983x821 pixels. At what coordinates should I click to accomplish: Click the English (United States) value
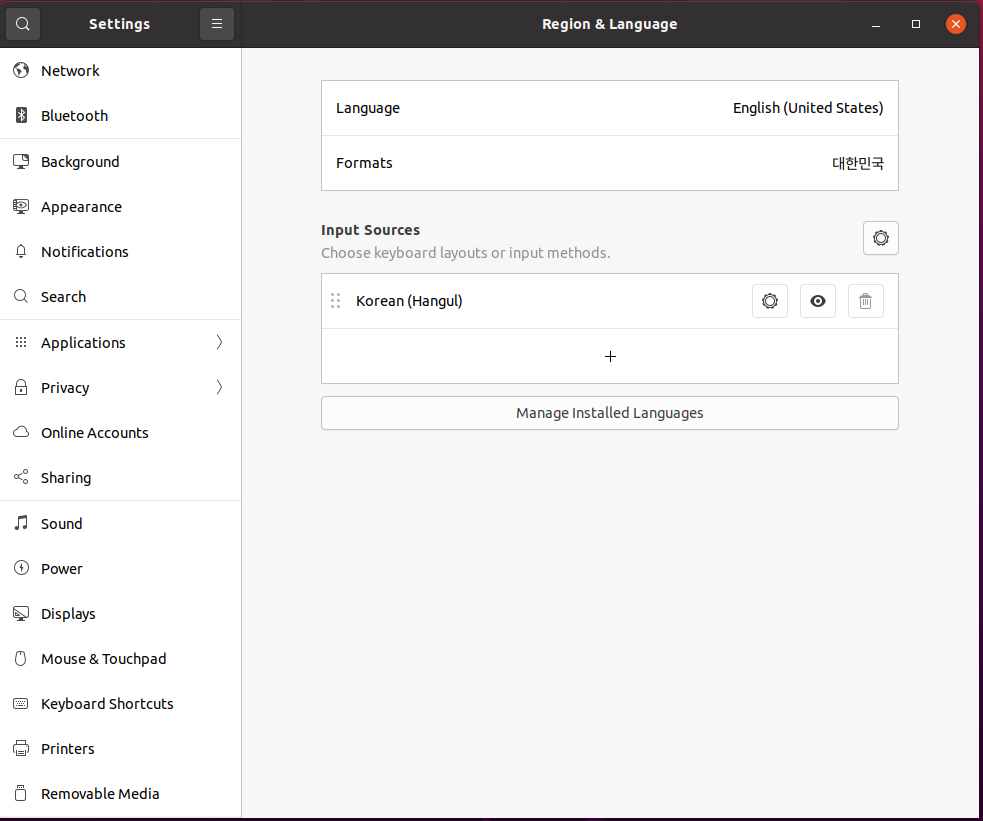coord(807,108)
